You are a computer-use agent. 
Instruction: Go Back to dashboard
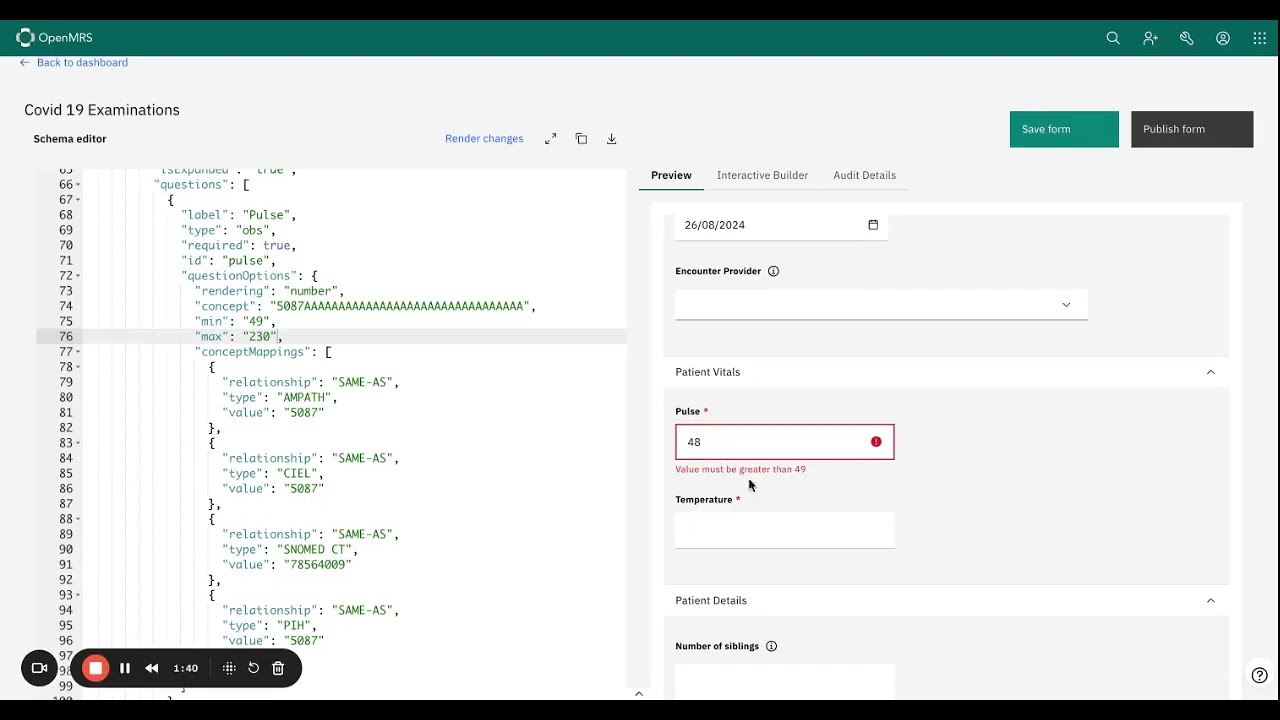[73, 62]
